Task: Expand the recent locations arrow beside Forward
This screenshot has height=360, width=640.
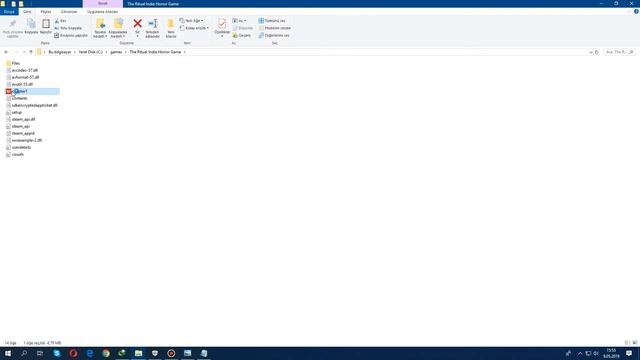Action: (24, 52)
